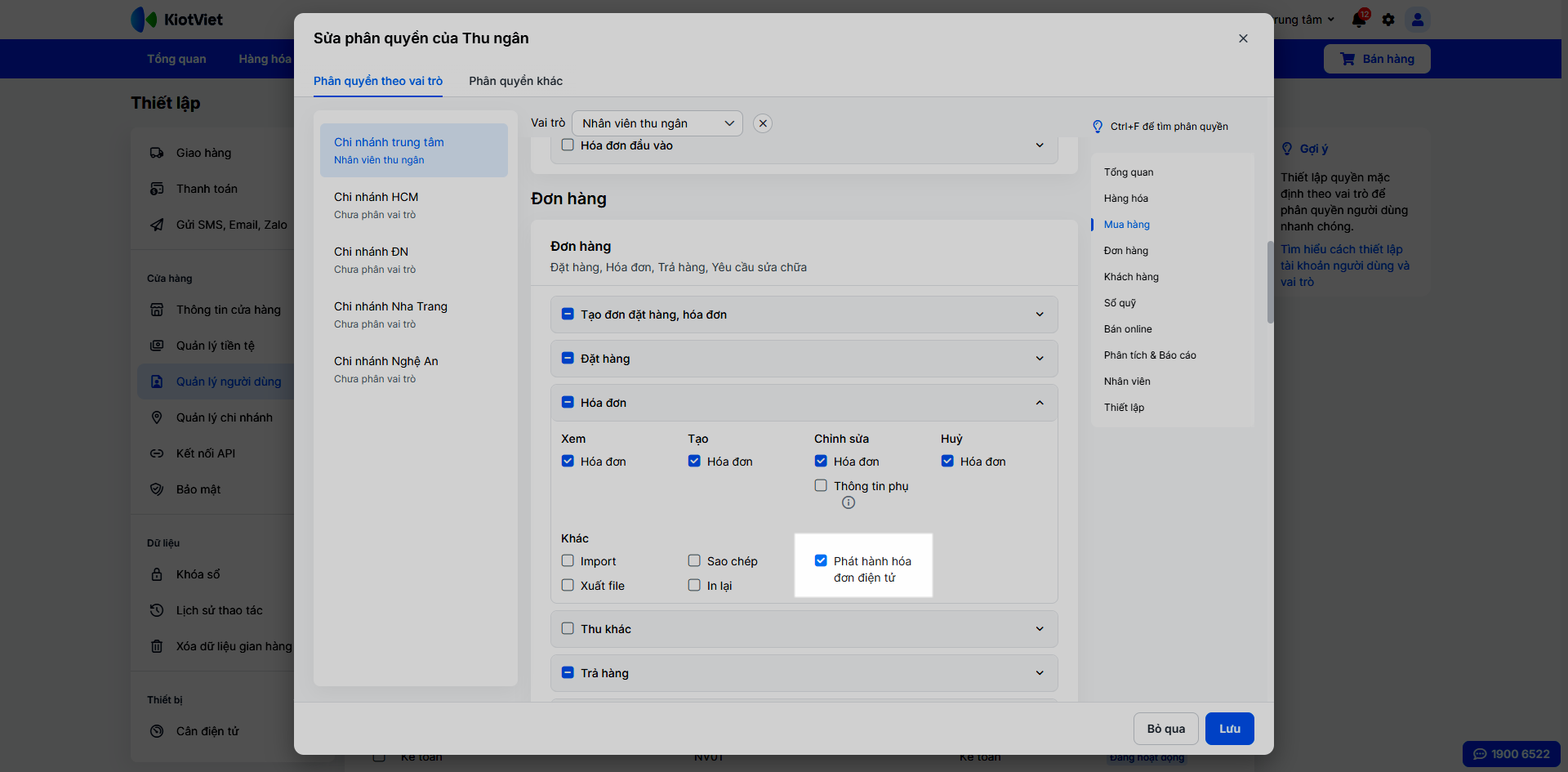
Task: Click the info icon under Thông tin phụ
Action: tap(849, 502)
